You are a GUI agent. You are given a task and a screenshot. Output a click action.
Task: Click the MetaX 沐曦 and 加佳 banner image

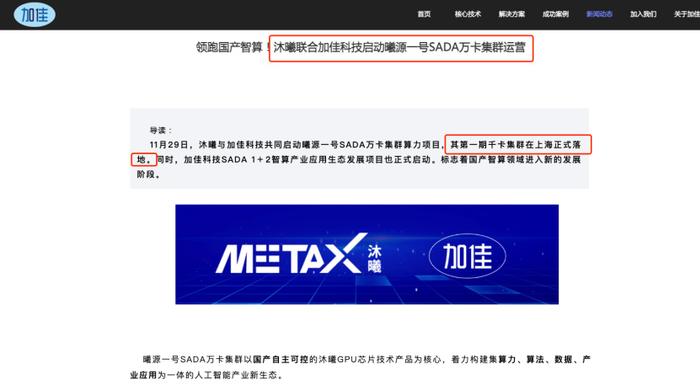click(367, 254)
